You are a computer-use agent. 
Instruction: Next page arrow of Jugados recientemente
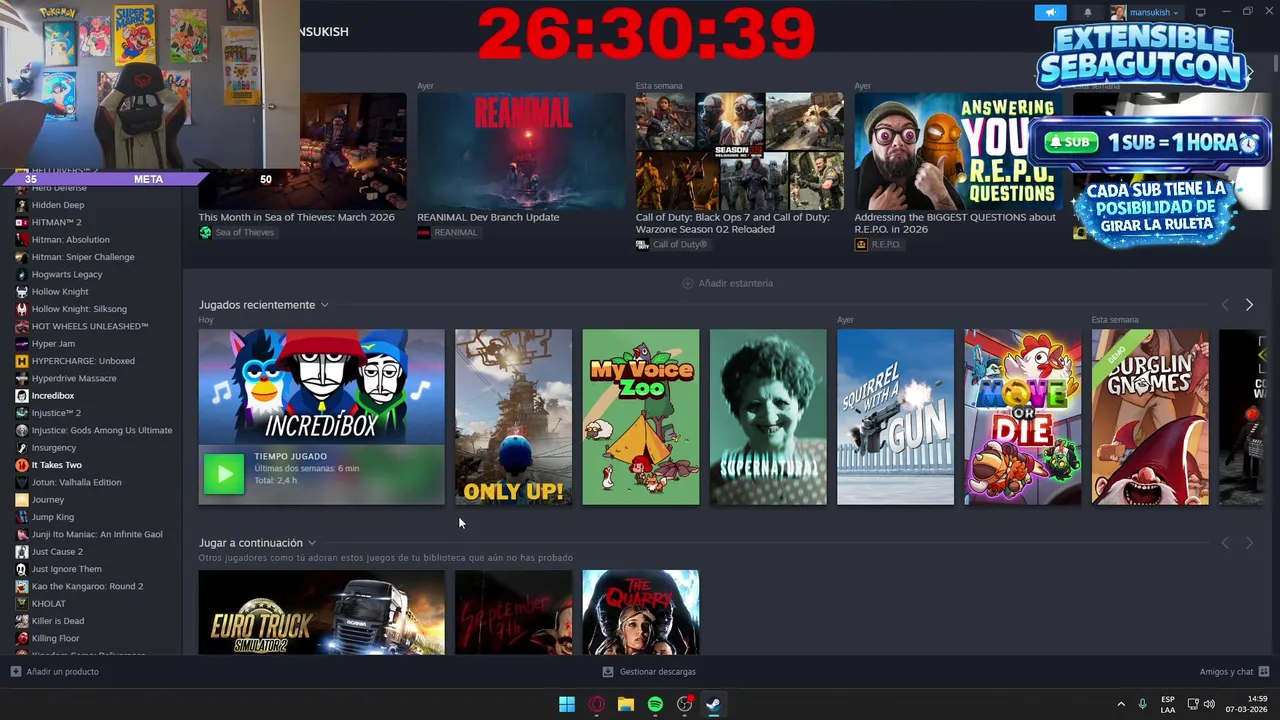(1249, 305)
